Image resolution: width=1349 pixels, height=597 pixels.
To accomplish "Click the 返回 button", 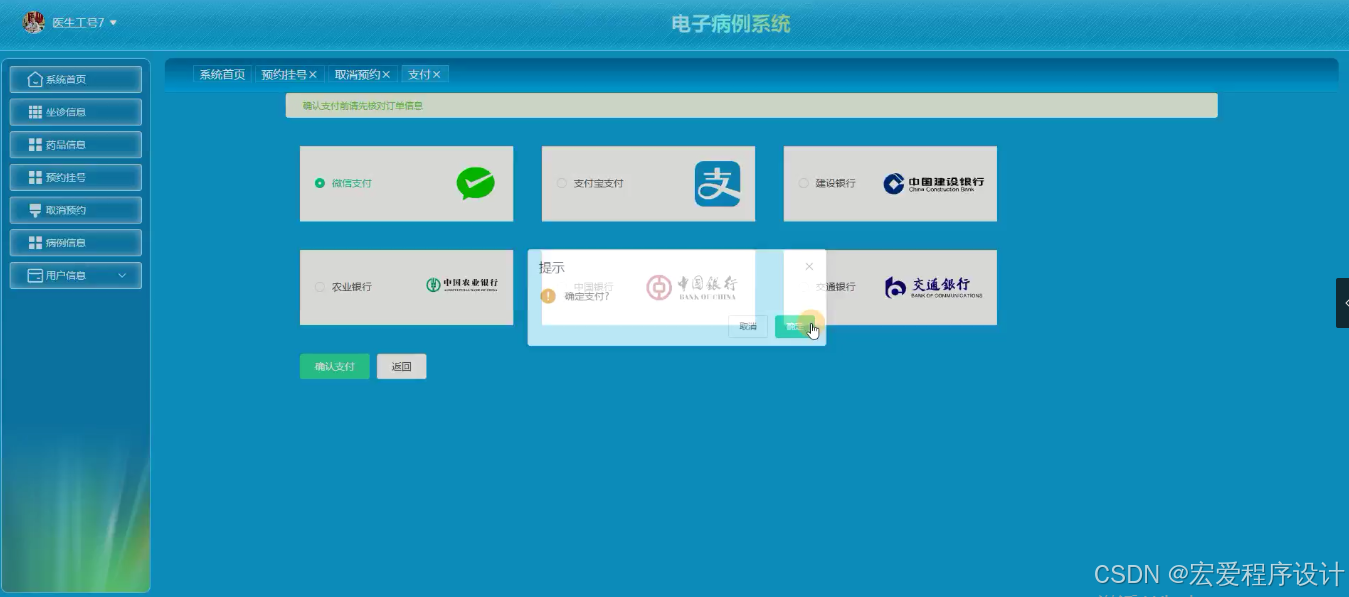I will [x=402, y=366].
